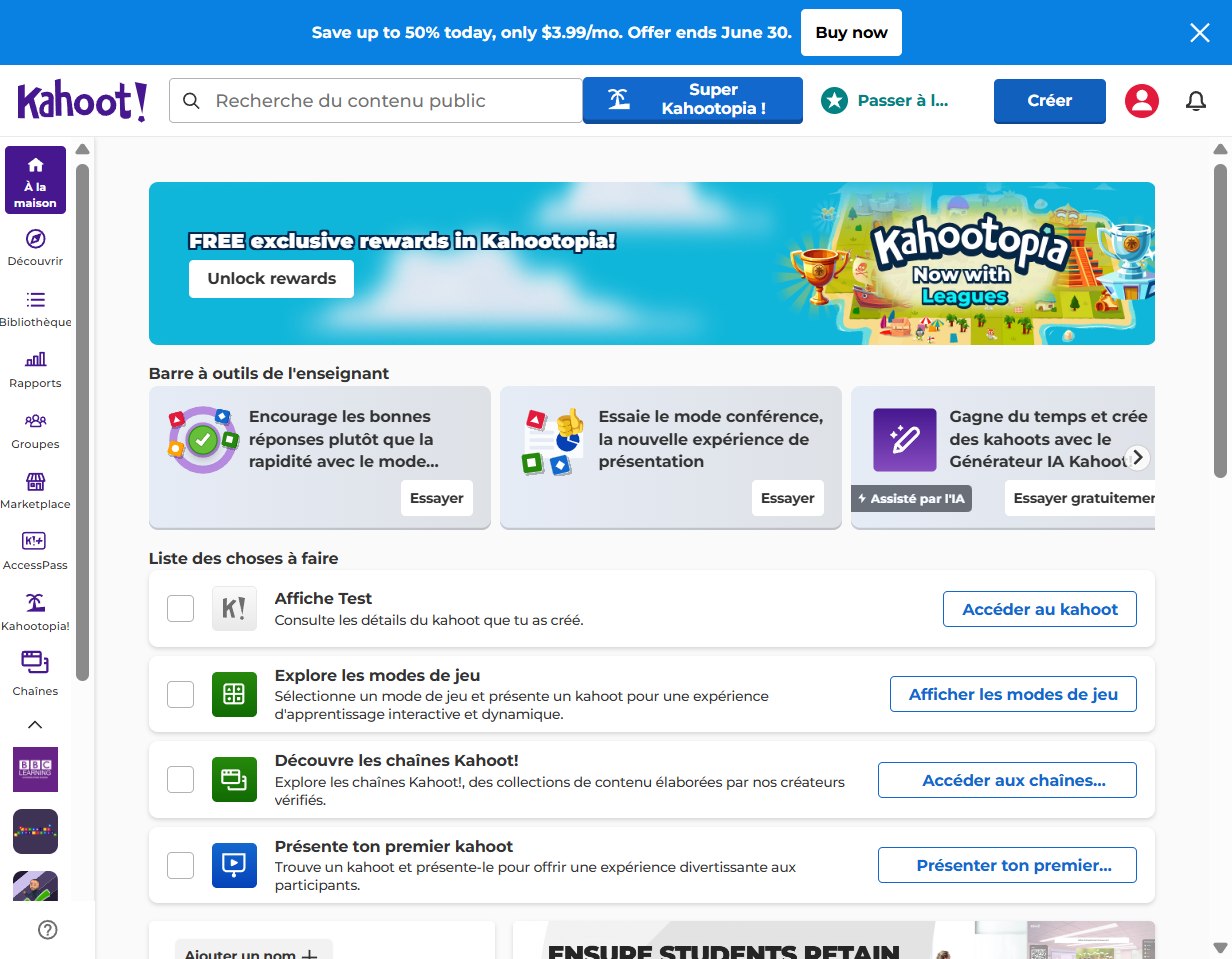Click main page scrollbar up arrow

click(x=1219, y=150)
